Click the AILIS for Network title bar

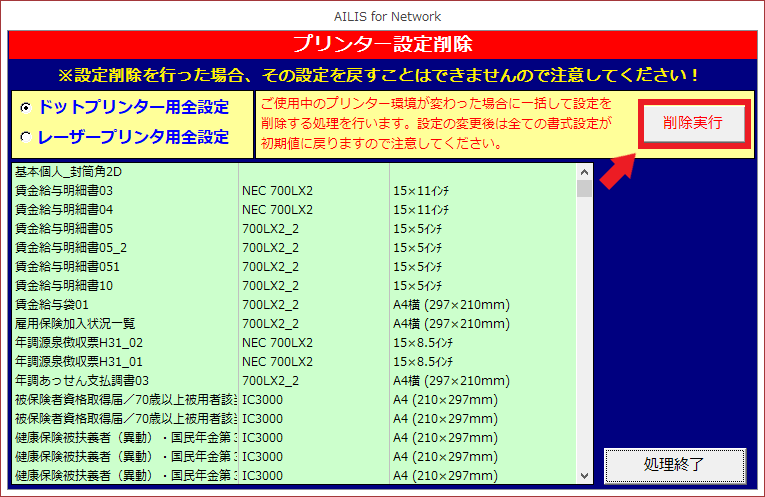point(382,16)
